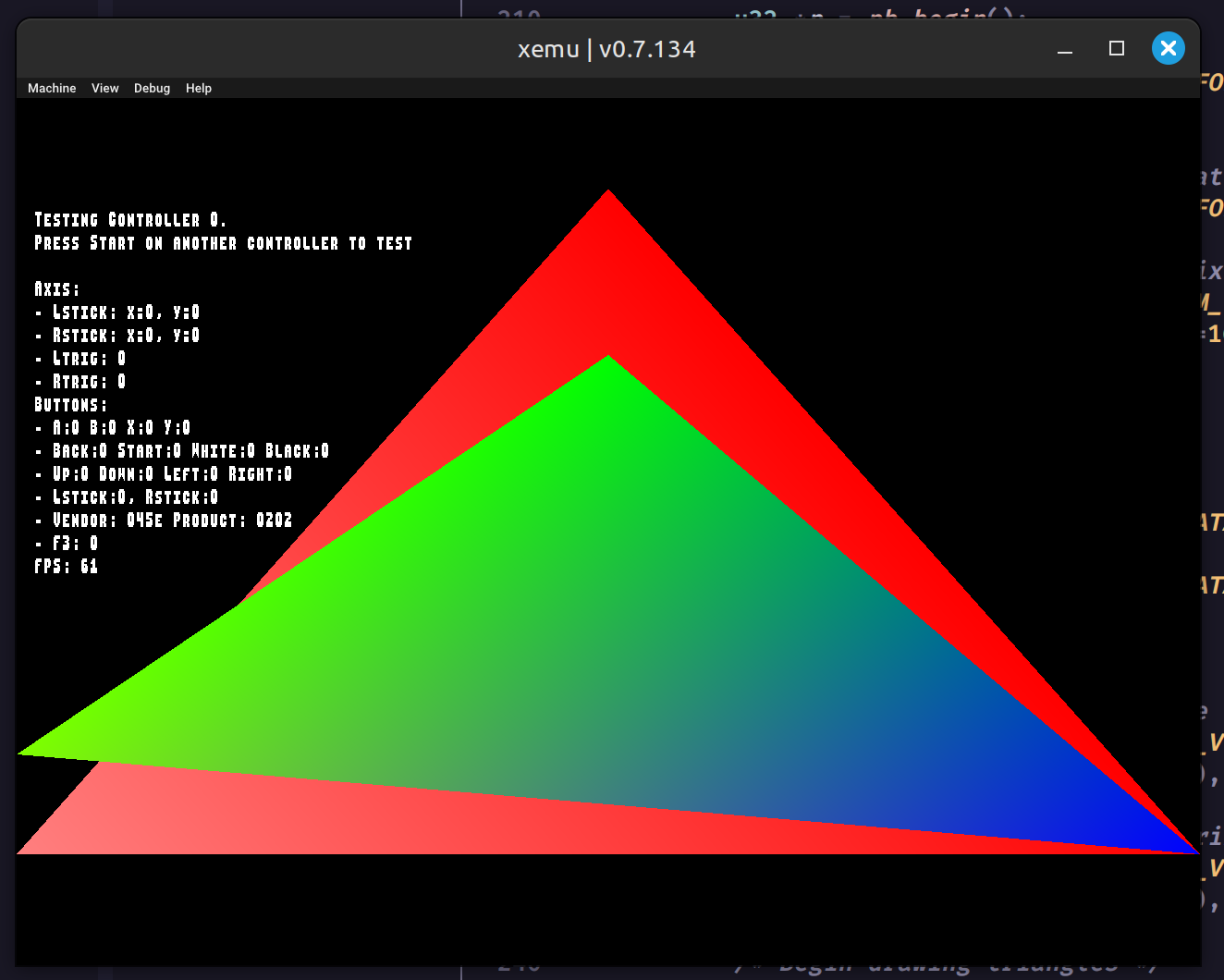Open the Debug menu
1224x980 pixels.
pyautogui.click(x=152, y=88)
